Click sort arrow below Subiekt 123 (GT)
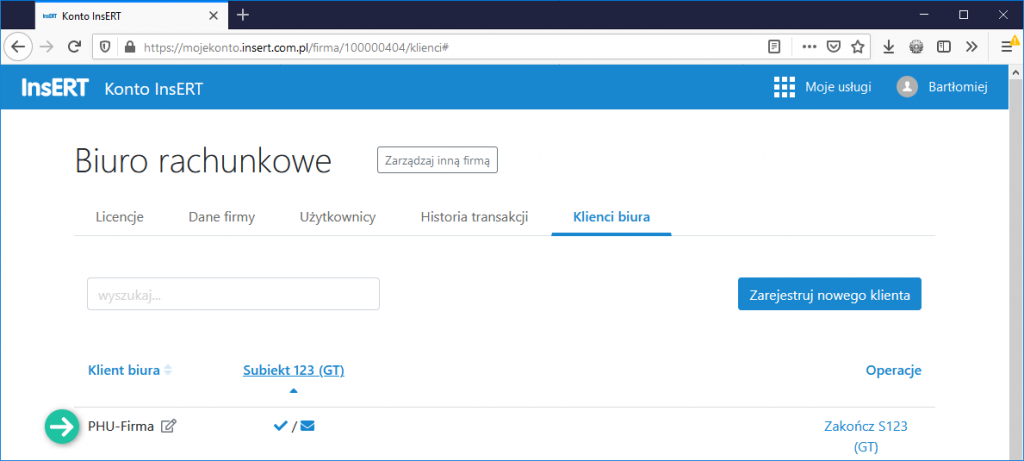 pos(293,390)
